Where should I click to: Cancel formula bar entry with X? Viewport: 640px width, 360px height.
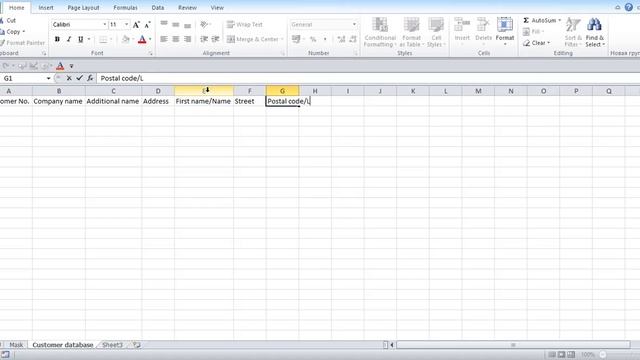point(69,78)
